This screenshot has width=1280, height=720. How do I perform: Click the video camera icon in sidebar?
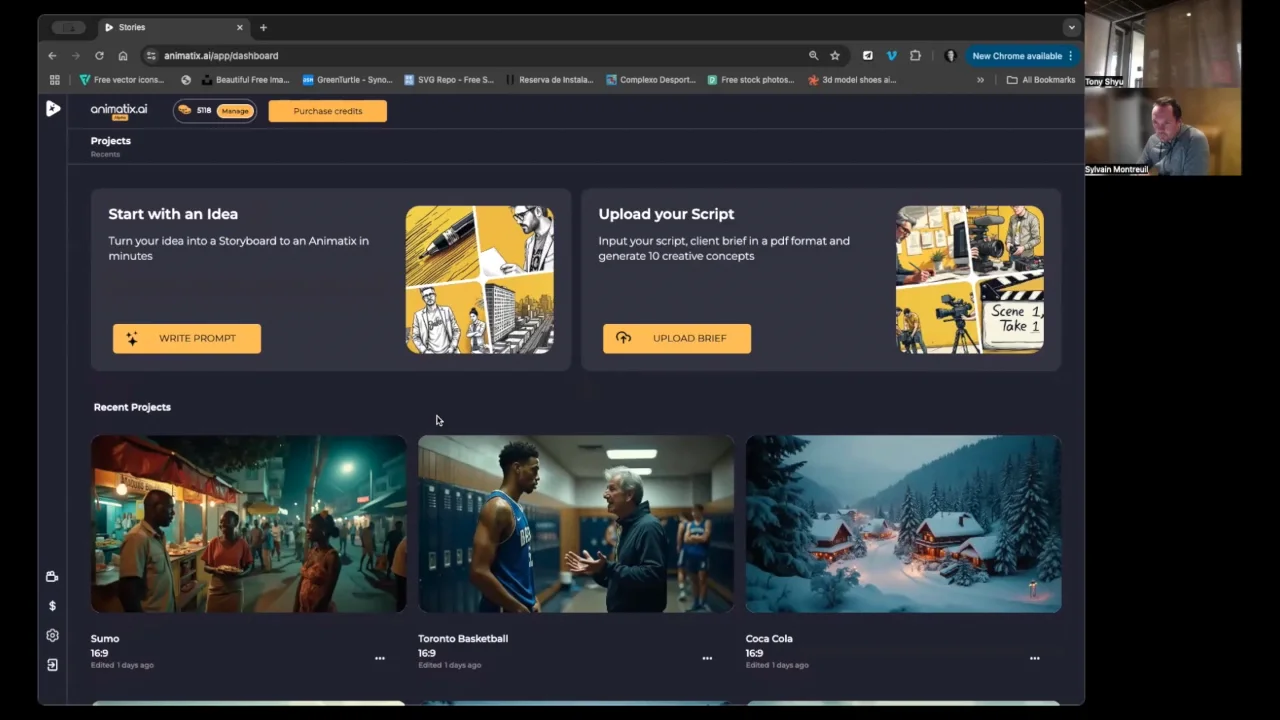pos(52,576)
